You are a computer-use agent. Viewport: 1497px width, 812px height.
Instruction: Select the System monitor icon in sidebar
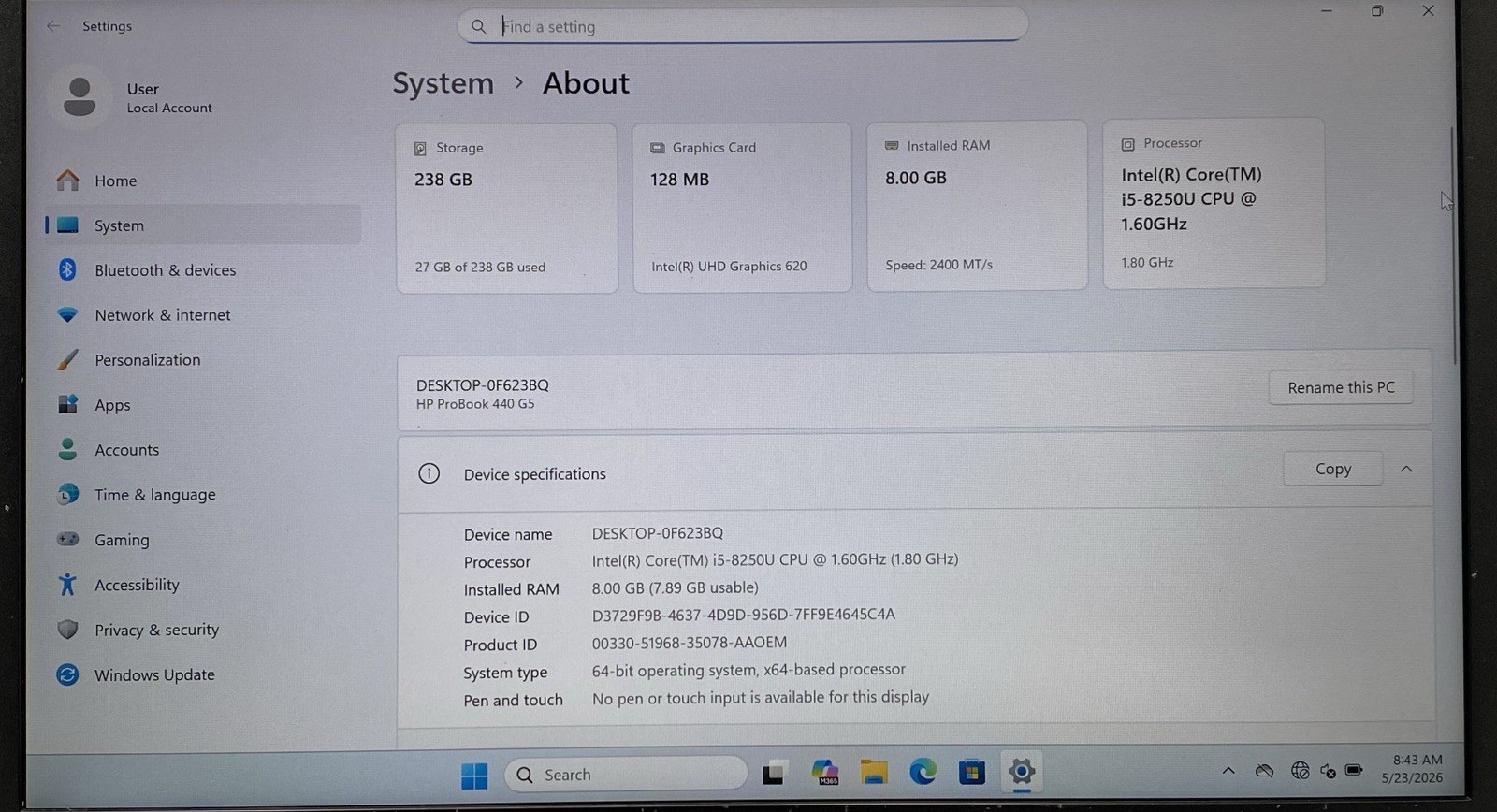[x=67, y=225]
